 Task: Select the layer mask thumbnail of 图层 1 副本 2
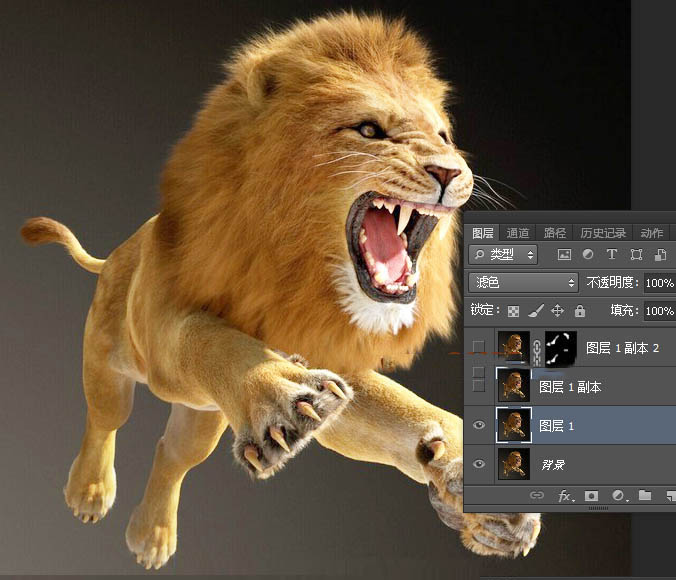pyautogui.click(x=560, y=347)
